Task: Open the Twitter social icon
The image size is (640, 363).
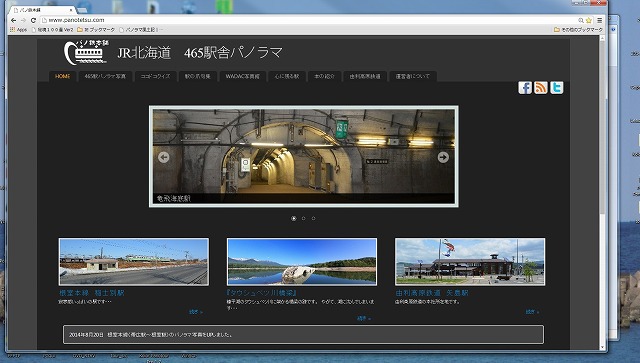Action: (x=557, y=88)
